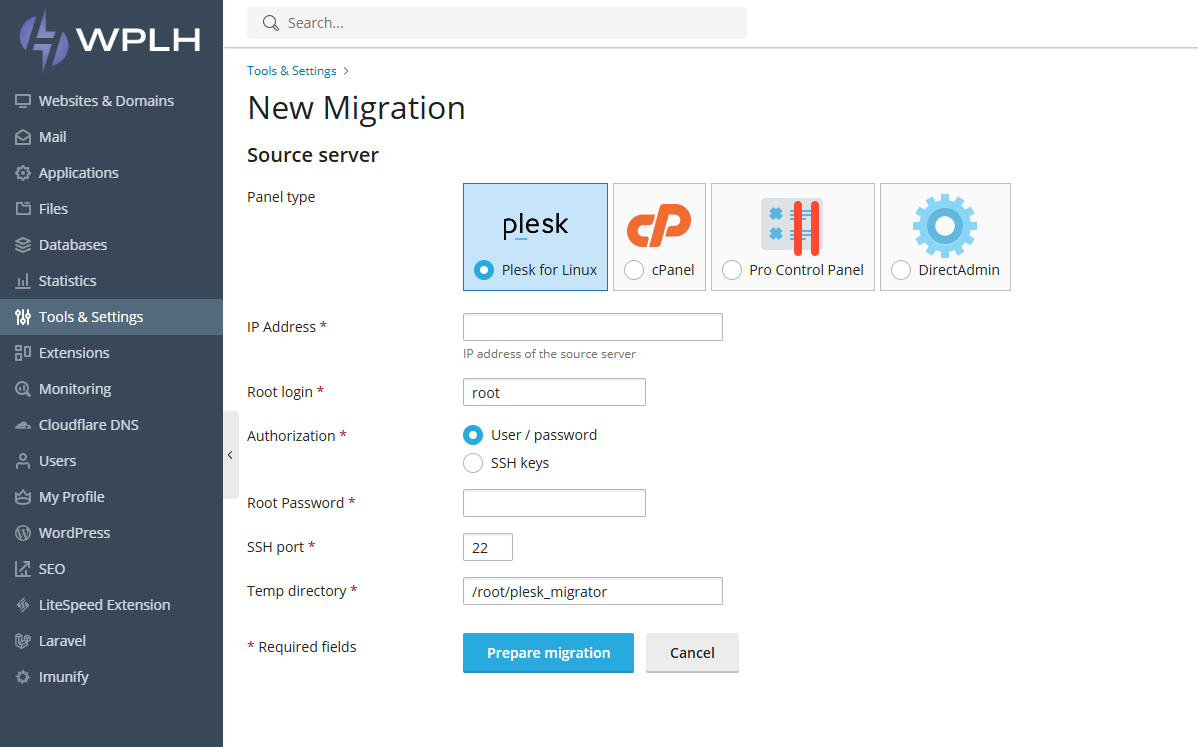Click the Tools & Settings sliders icon
1198x747 pixels.
23,317
